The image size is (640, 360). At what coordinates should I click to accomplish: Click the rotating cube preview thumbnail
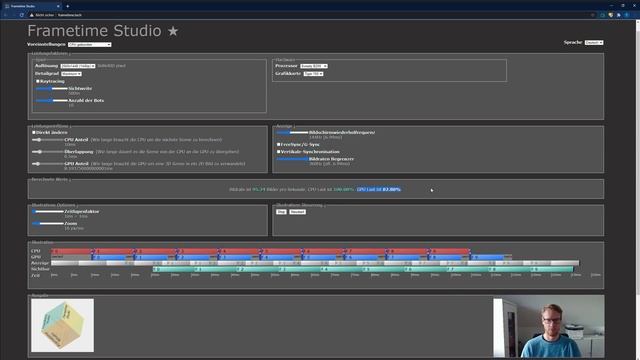point(62,325)
